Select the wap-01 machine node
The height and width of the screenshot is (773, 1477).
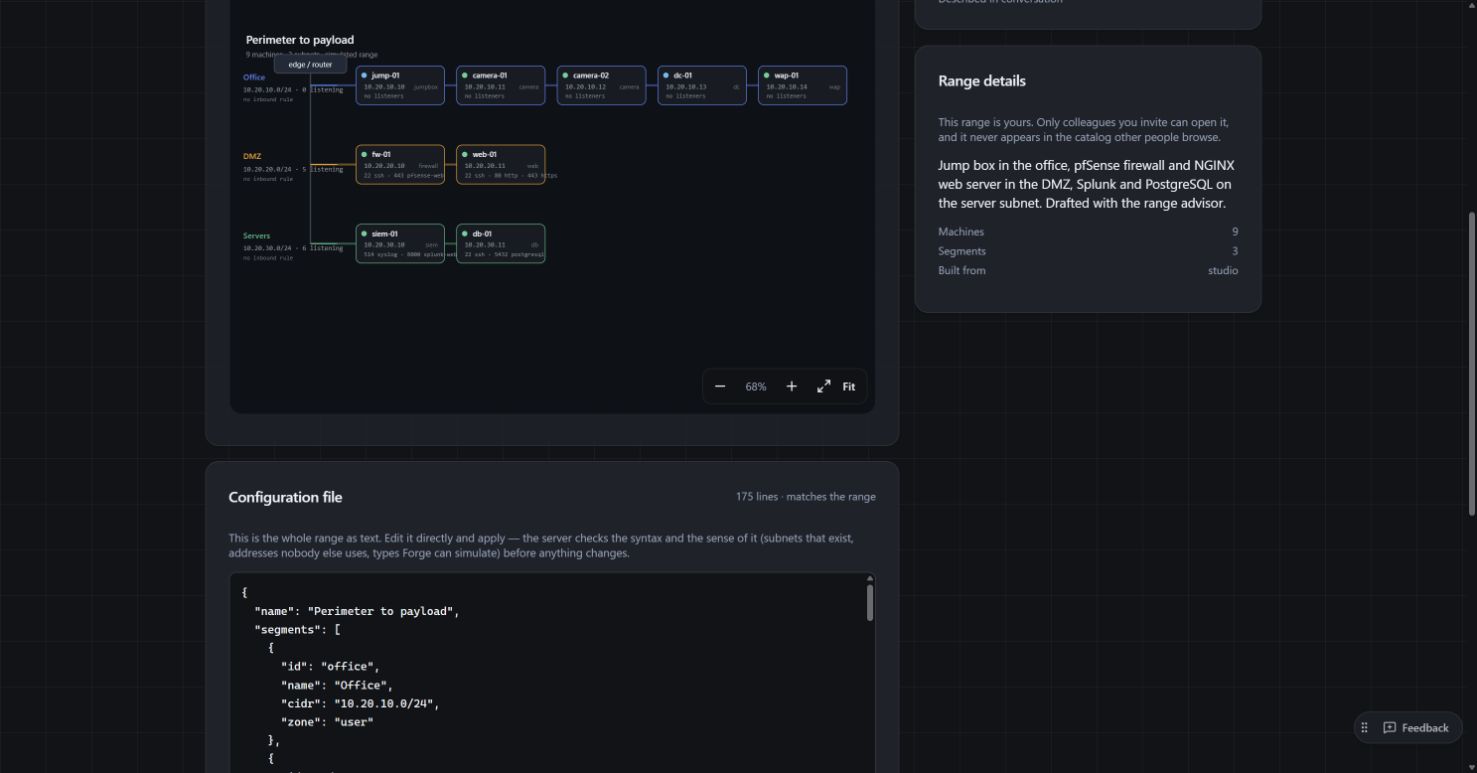803,86
